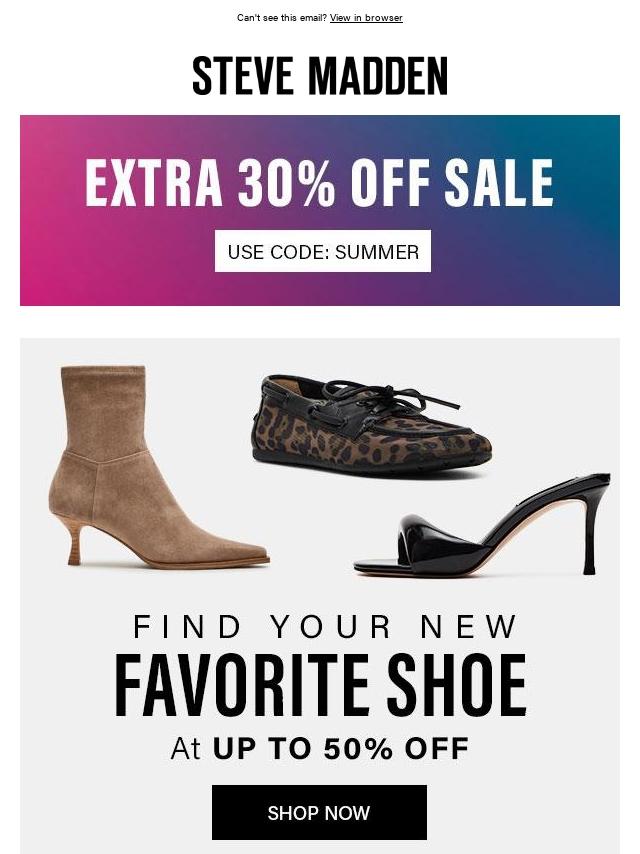The image size is (640, 854).
Task: Click the Can't see this email text
Action: click(282, 17)
